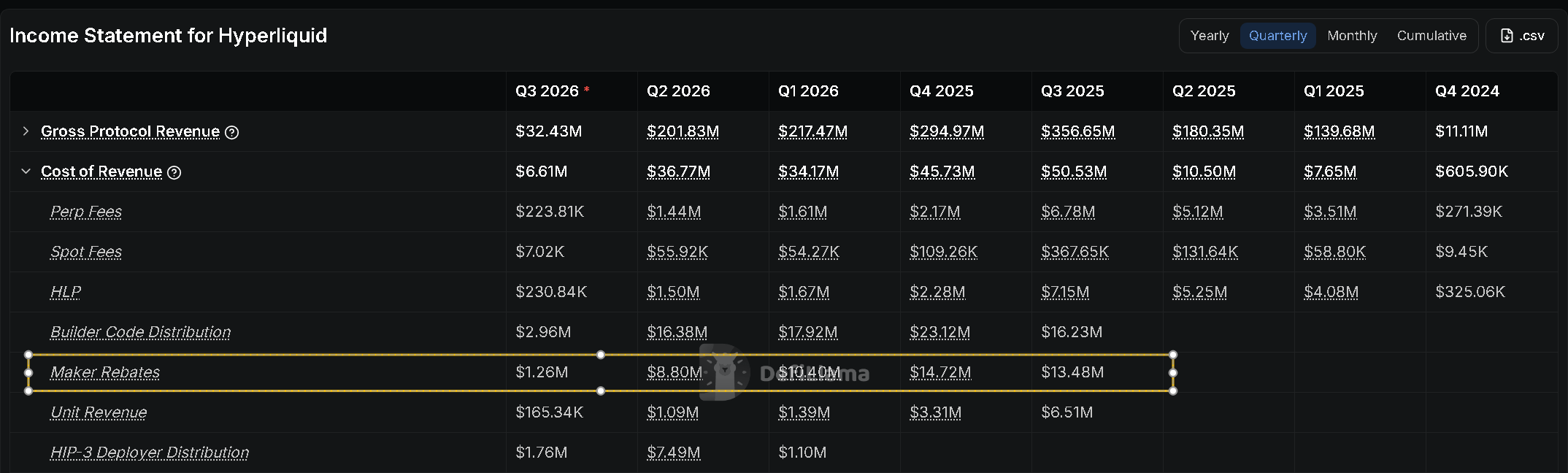Click the Cost of Revenue help icon
Image resolution: width=1568 pixels, height=473 pixels.
click(x=174, y=172)
